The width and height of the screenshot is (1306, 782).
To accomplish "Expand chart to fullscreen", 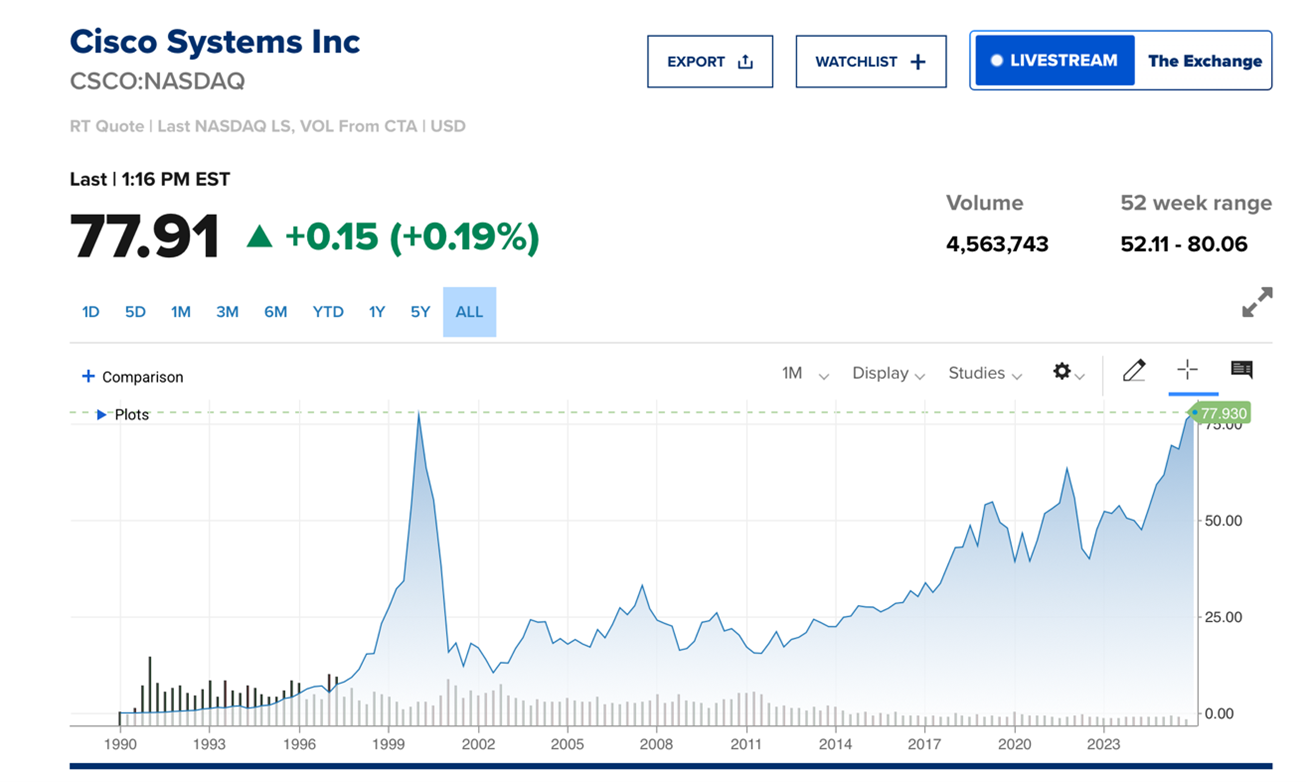I will [x=1257, y=302].
